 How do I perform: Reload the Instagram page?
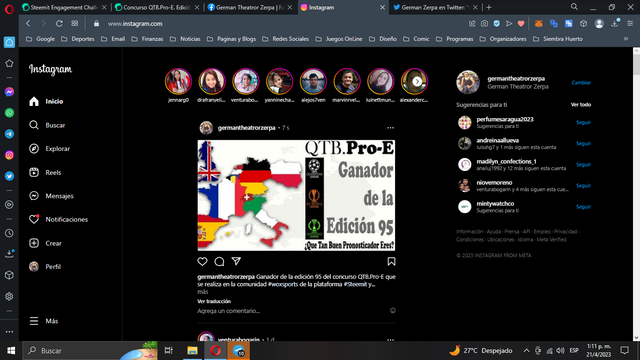(59, 24)
